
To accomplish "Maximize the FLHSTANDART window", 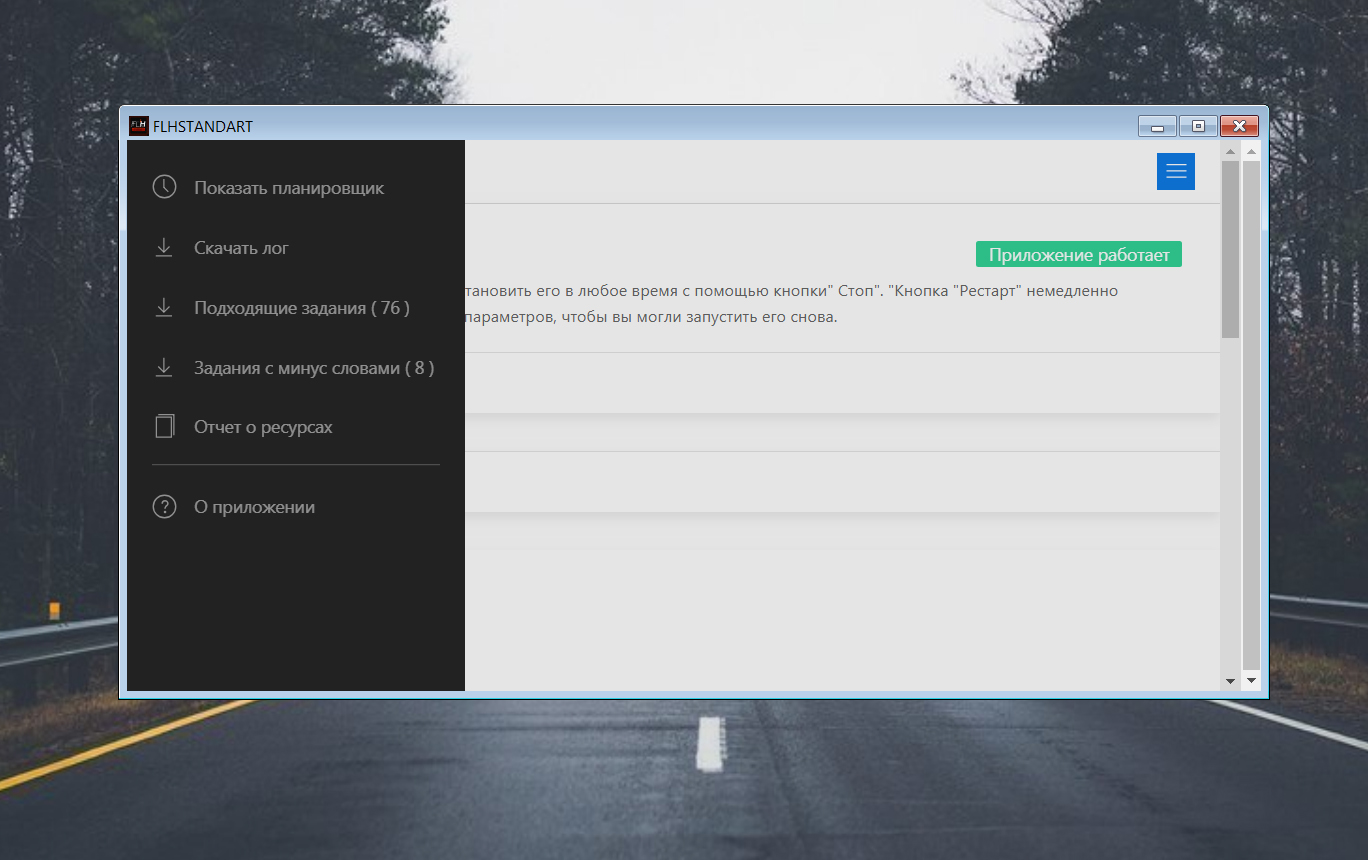I will point(1198,126).
